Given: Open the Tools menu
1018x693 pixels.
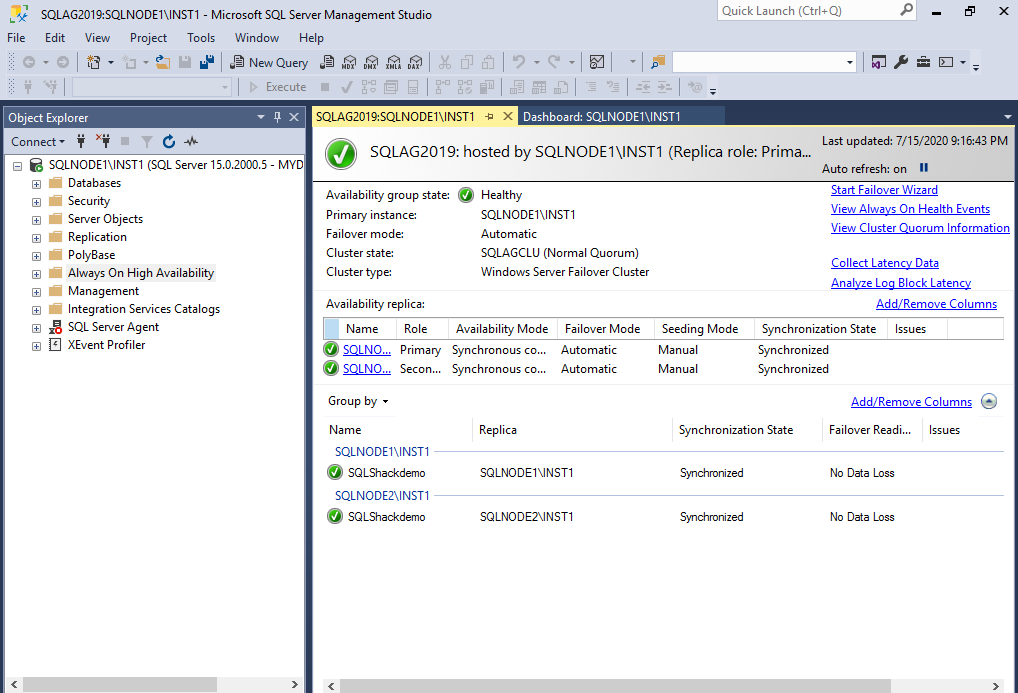Looking at the screenshot, I should point(201,37).
